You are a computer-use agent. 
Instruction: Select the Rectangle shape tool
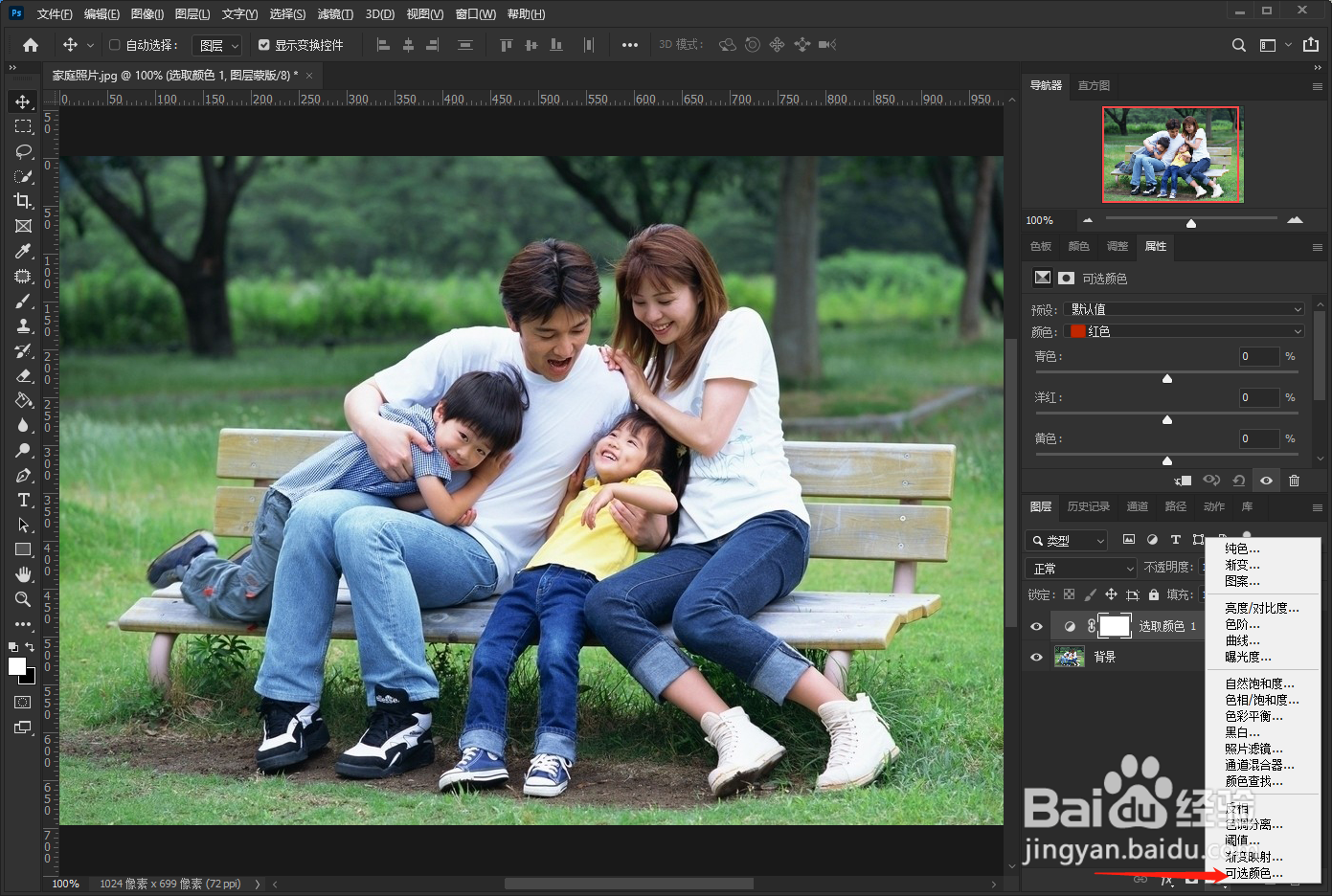tap(23, 549)
